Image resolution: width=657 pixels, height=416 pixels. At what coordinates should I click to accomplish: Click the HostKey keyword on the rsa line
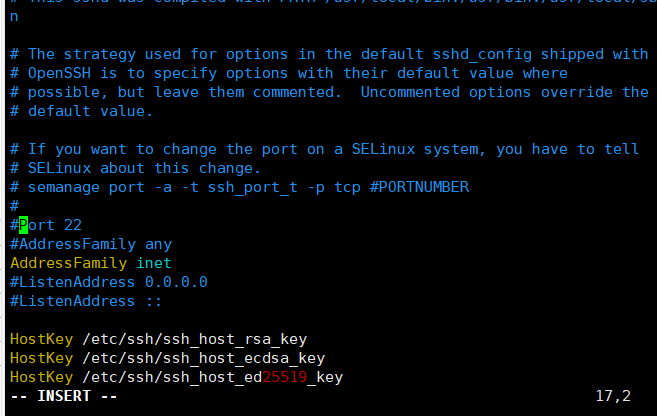41,339
